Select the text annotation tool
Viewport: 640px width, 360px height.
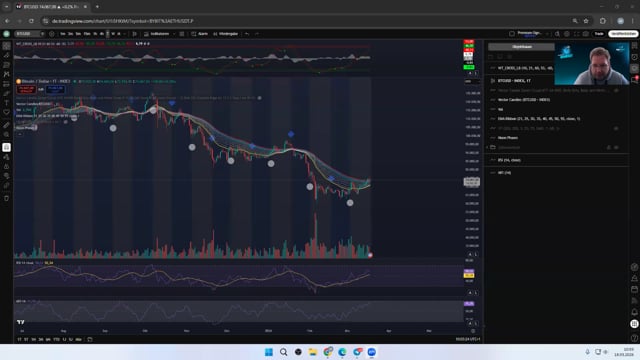(7, 103)
